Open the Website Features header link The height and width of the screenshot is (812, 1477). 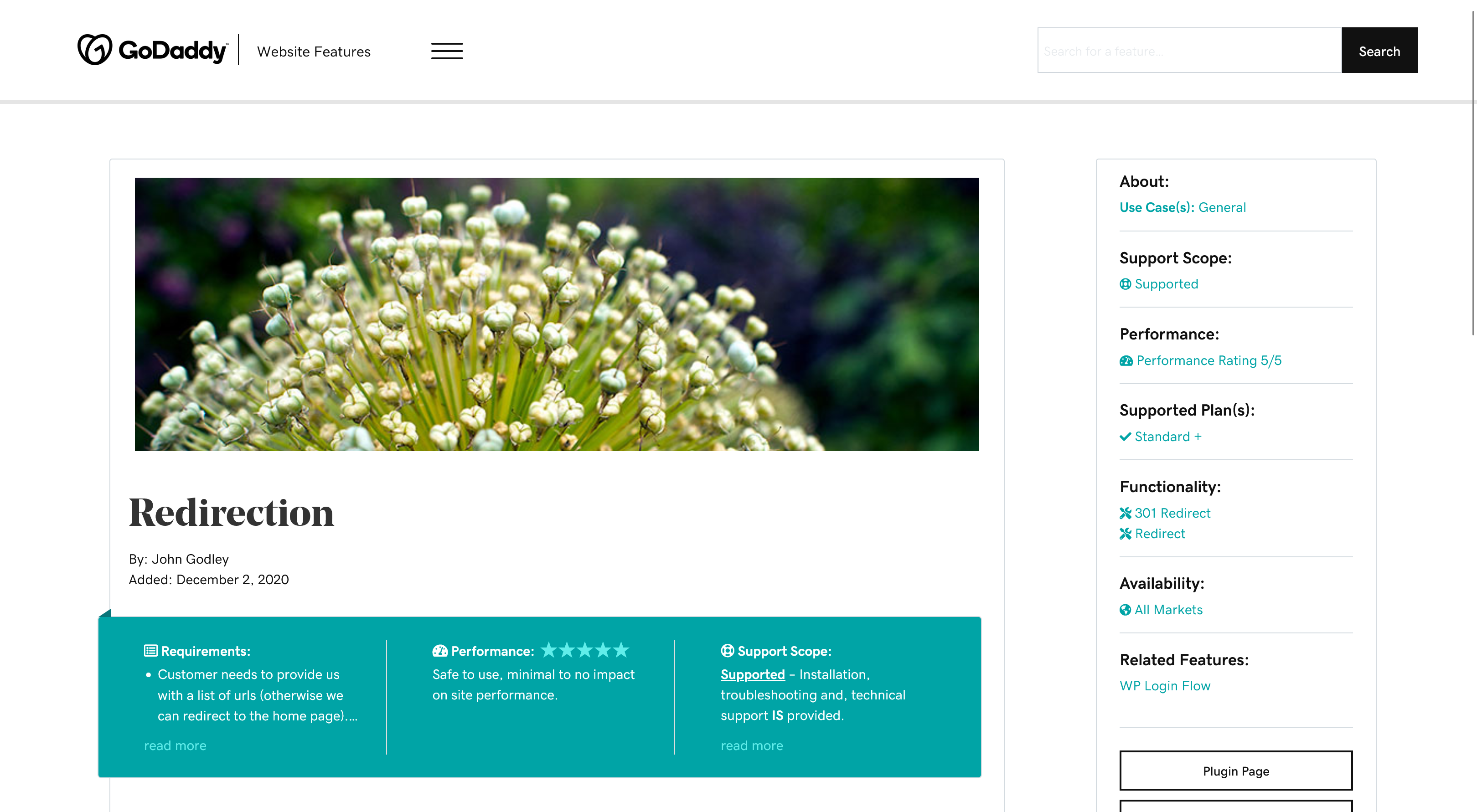[x=314, y=51]
